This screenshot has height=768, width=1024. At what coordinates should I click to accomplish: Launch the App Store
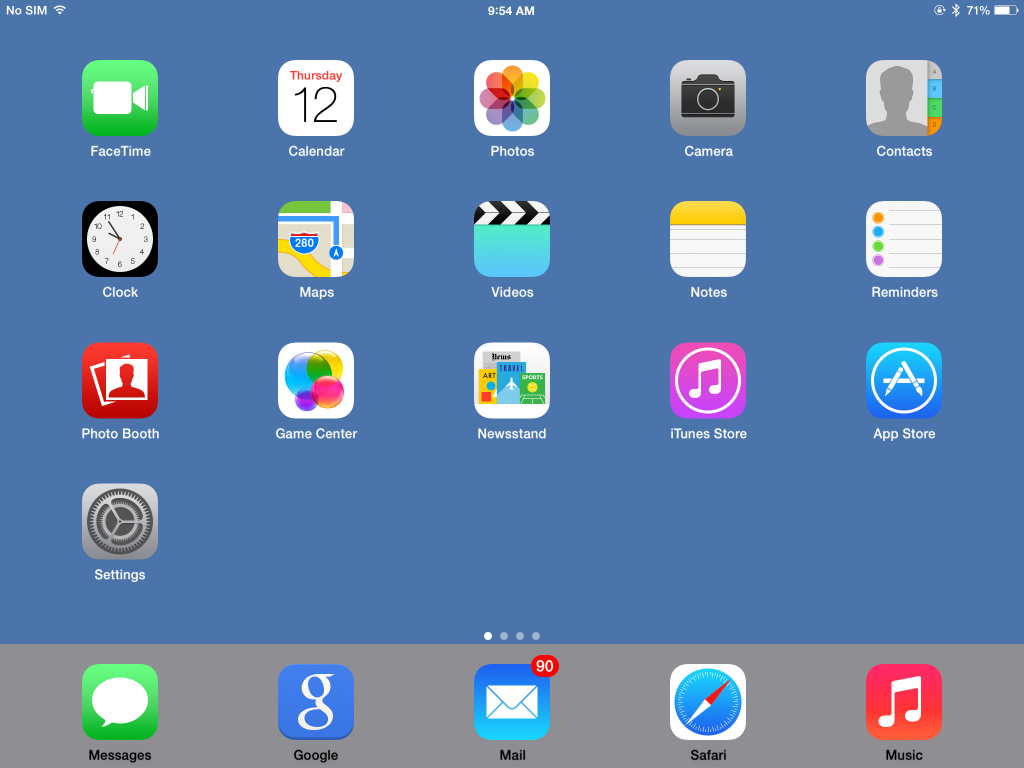(904, 380)
